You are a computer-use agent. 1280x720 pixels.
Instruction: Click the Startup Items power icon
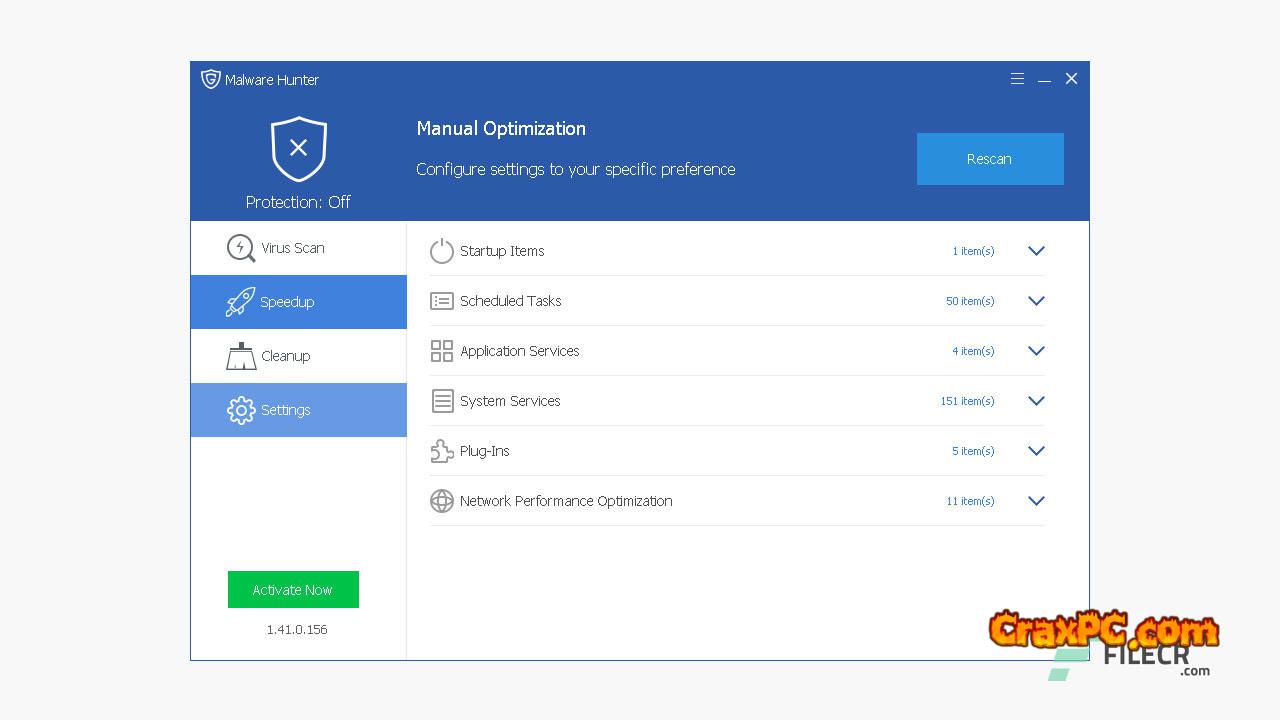441,251
